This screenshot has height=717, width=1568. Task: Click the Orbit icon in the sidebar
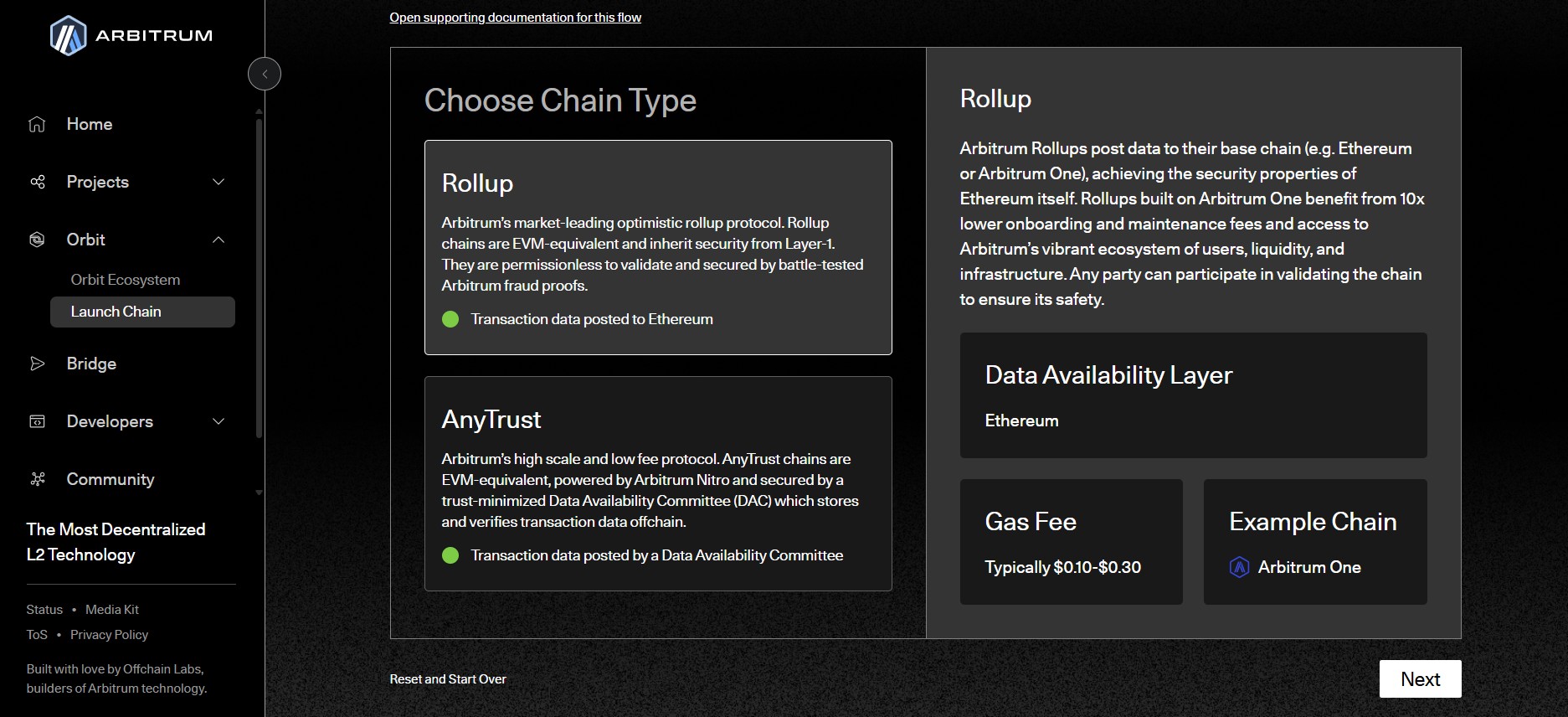pos(37,240)
